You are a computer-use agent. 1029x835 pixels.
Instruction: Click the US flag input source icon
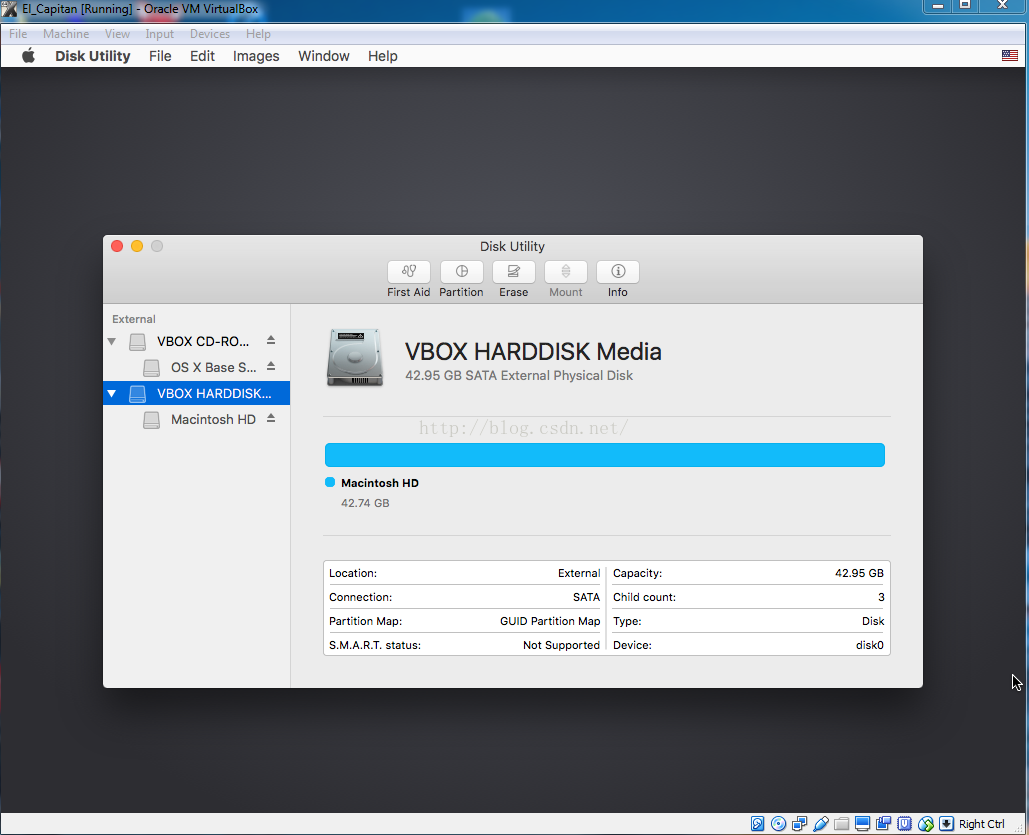click(x=1009, y=56)
